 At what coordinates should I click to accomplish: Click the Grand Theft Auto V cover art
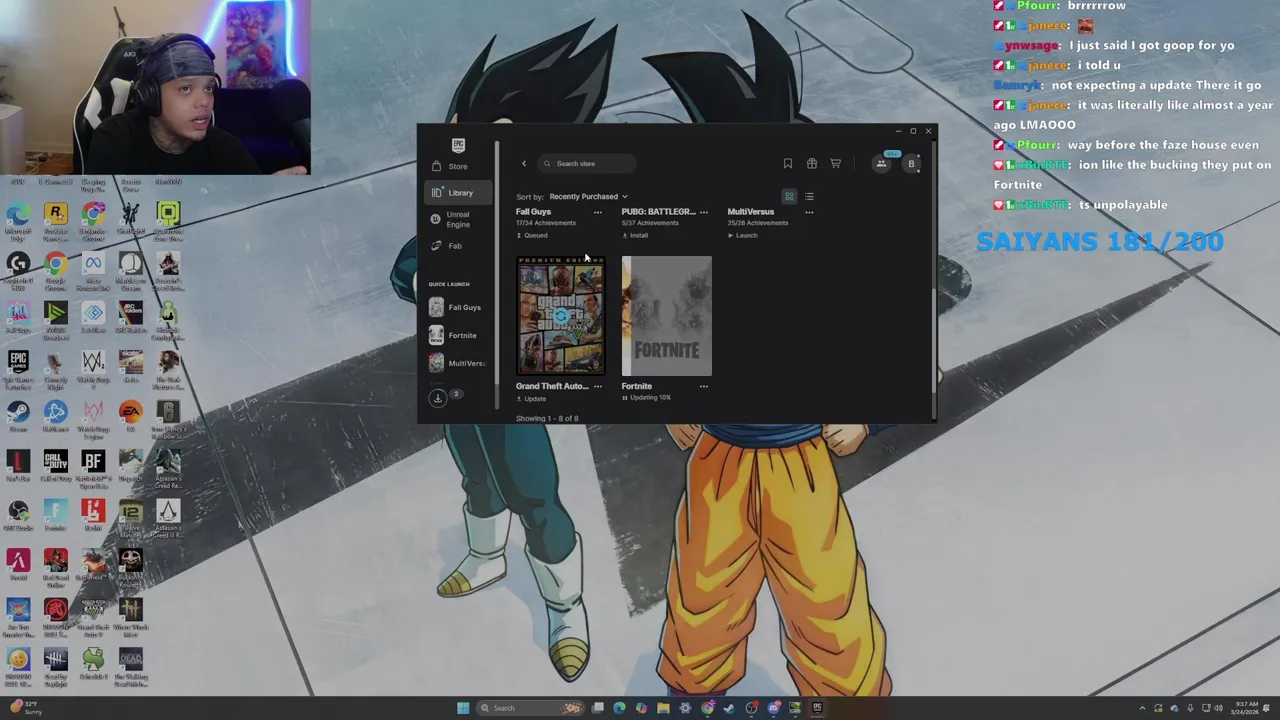560,316
